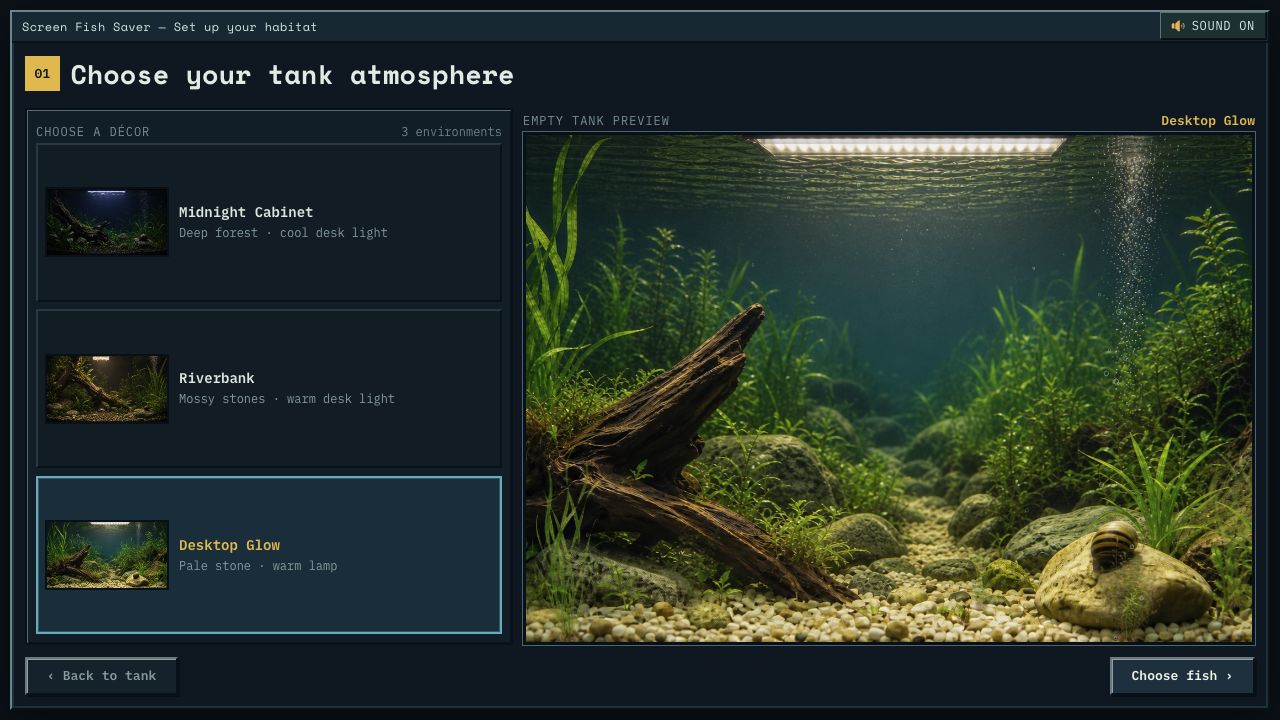
Task: Click the 'Choose your tank atmosphere' heading
Action: point(292,75)
